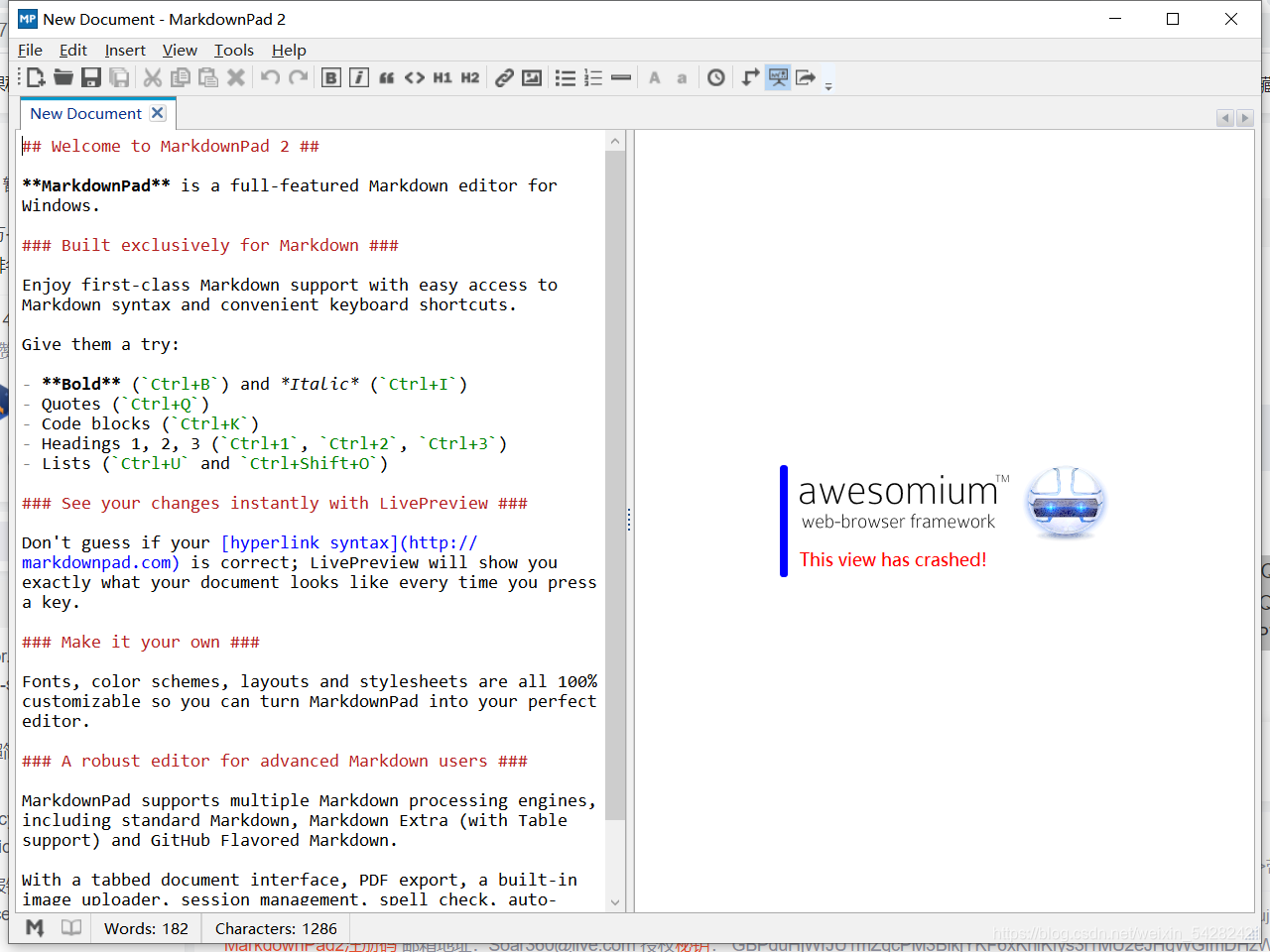
Task: Delete selection with the X toolbar icon
Action: (x=236, y=77)
